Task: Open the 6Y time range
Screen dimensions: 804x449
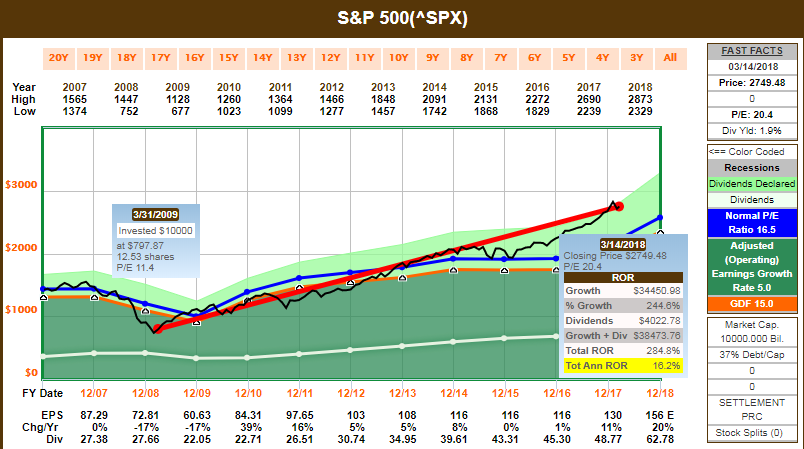Action: 534,58
